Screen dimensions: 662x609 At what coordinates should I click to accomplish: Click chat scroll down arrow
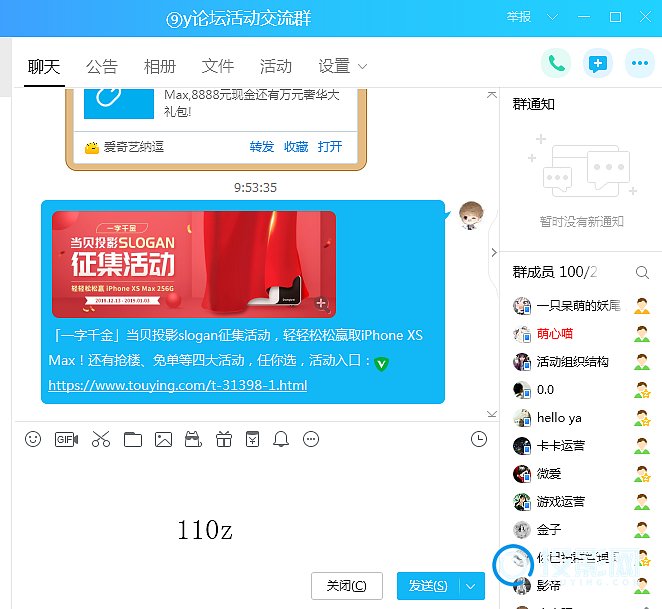pyautogui.click(x=491, y=414)
